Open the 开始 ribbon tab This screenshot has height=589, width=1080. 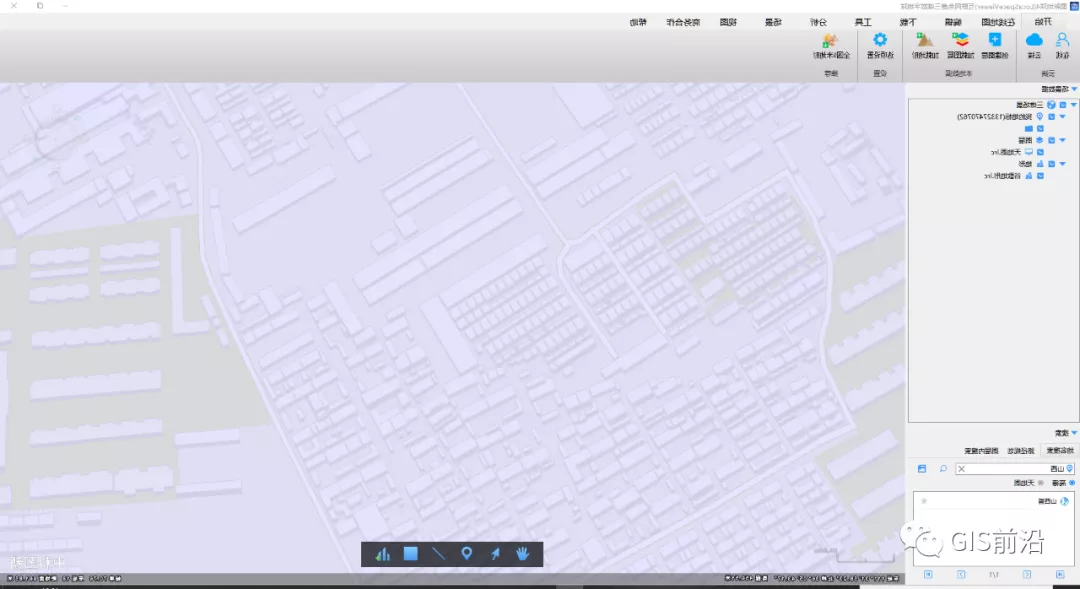[x=1043, y=22]
